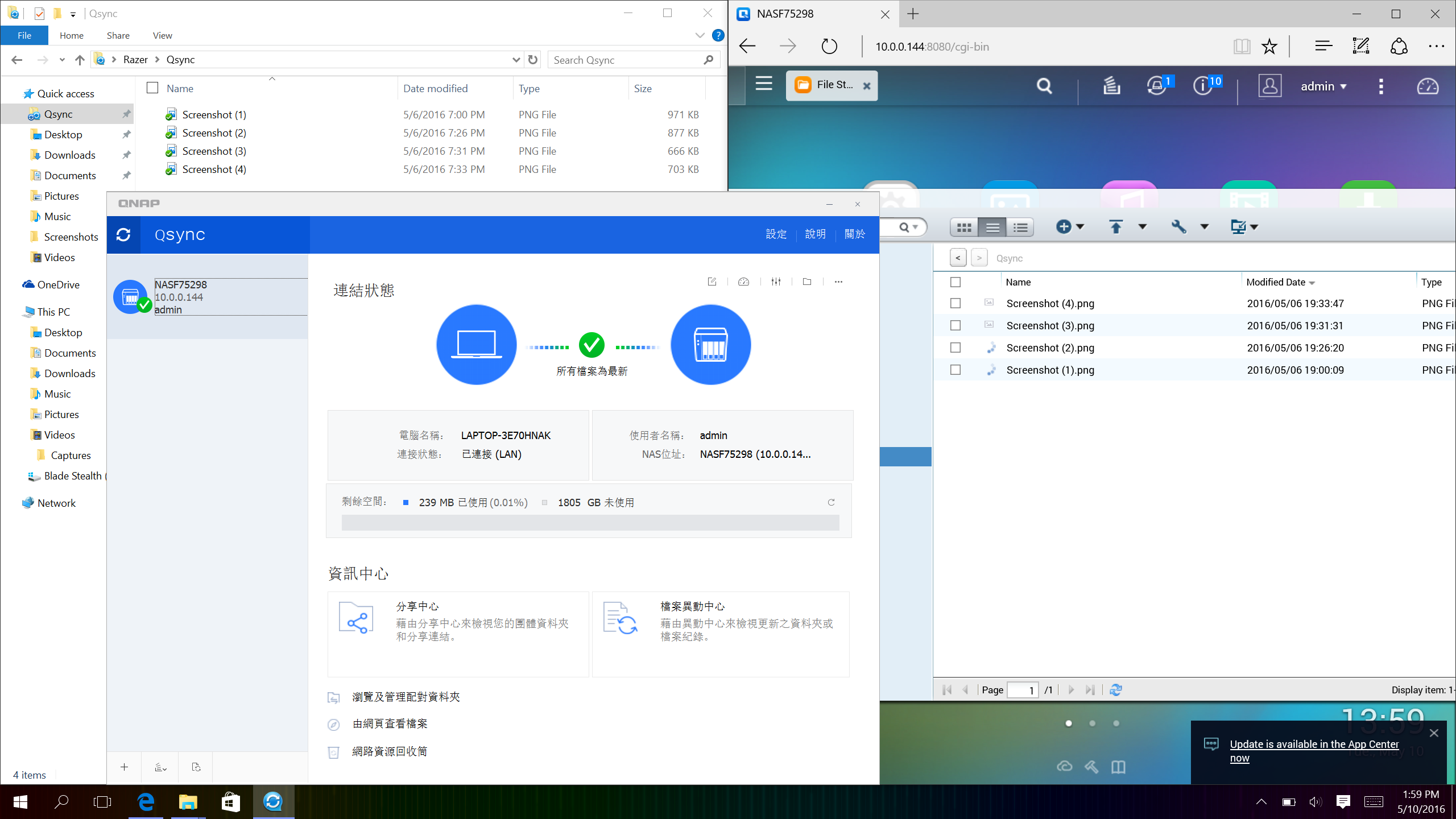The height and width of the screenshot is (819, 1456).
Task: Refresh the remaining space usage in Qsync
Action: [831, 502]
